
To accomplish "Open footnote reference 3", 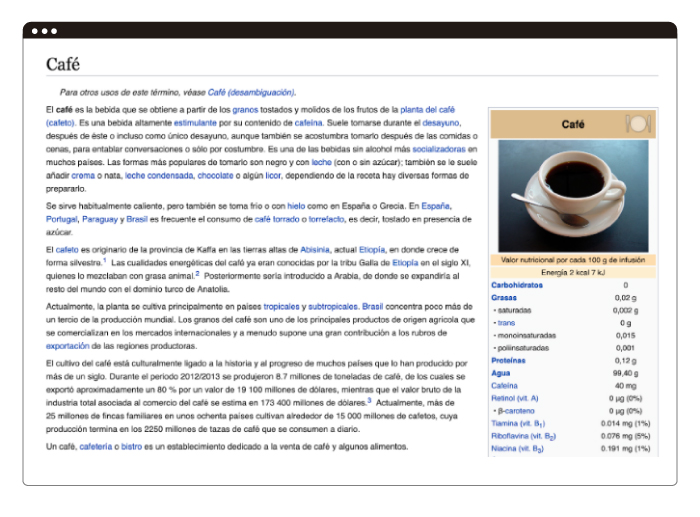I will click(x=369, y=400).
